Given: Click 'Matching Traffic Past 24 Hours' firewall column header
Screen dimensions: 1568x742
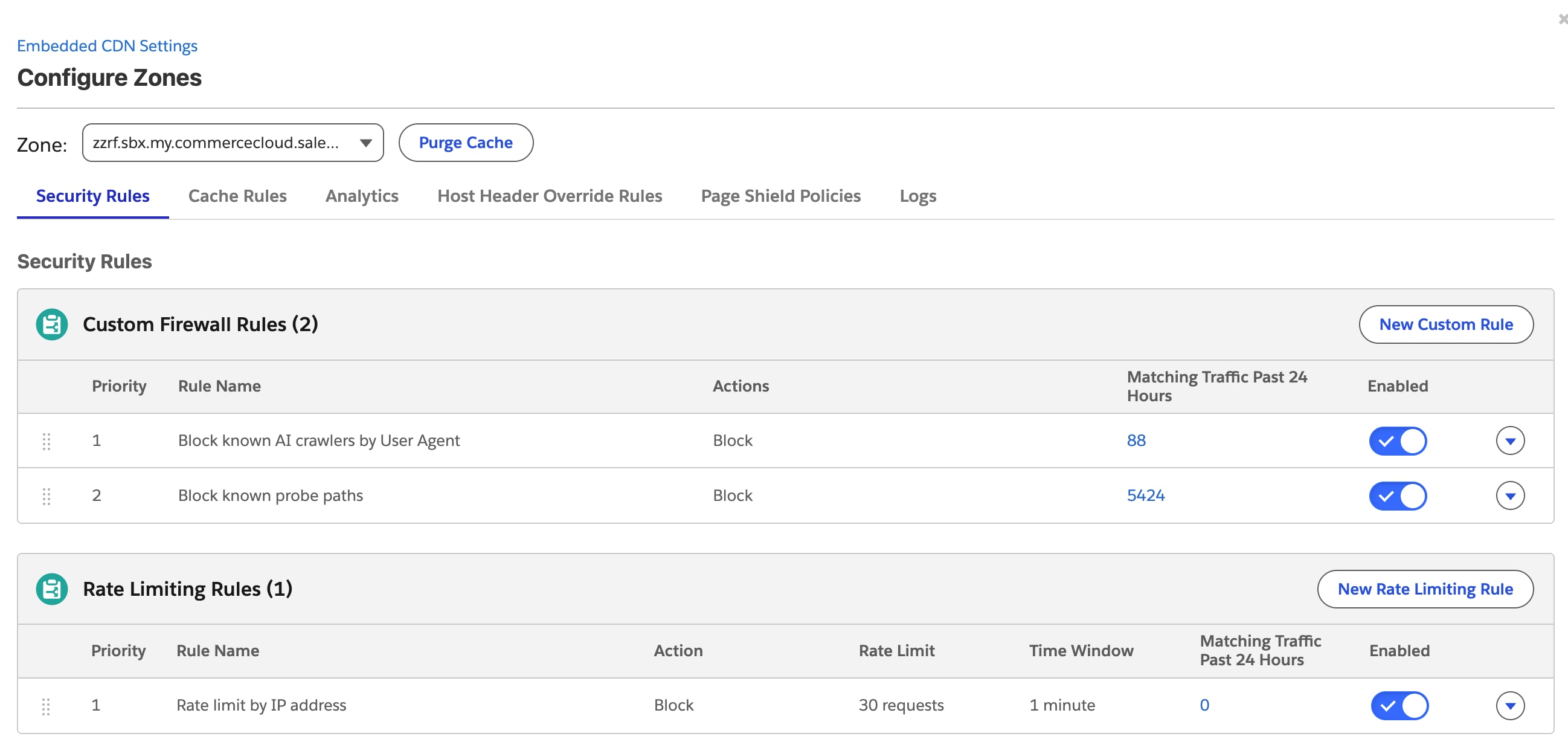Looking at the screenshot, I should 1217,387.
